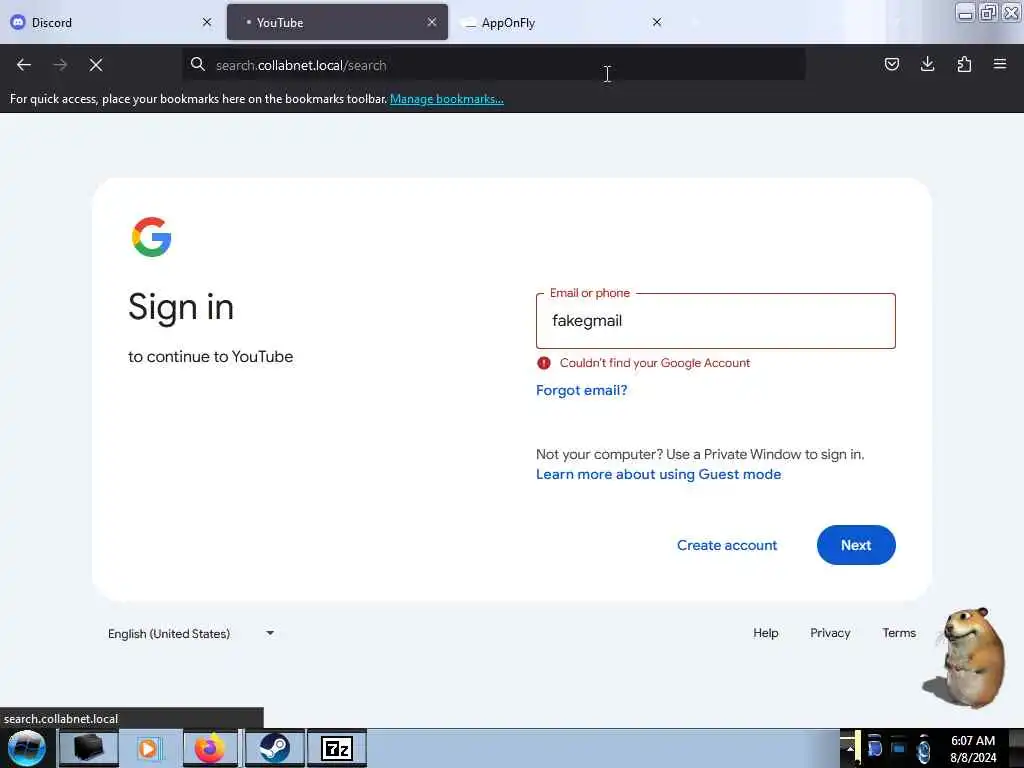Open the media player taskbar icon

click(x=149, y=748)
